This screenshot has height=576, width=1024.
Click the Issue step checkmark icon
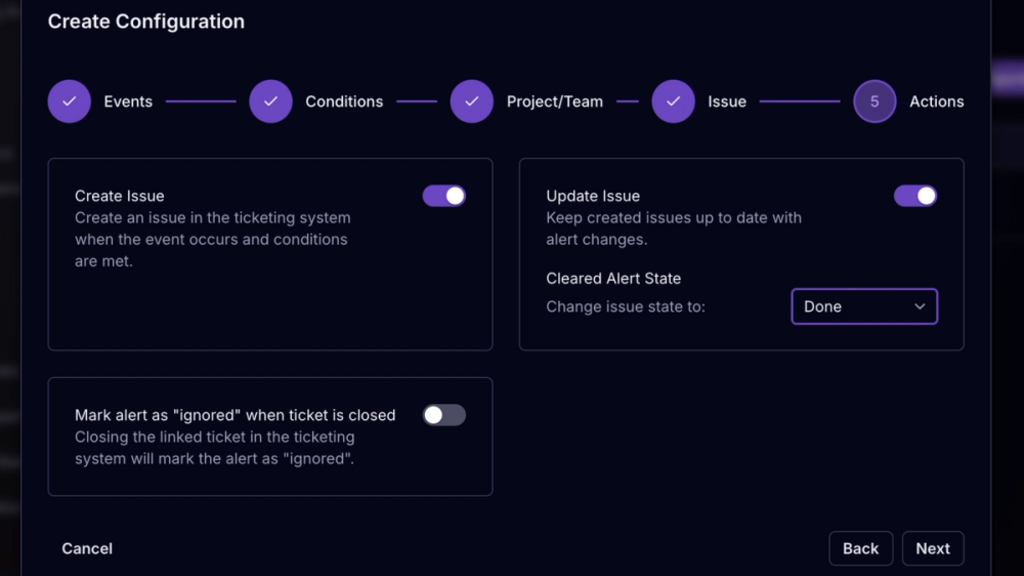[675, 101]
